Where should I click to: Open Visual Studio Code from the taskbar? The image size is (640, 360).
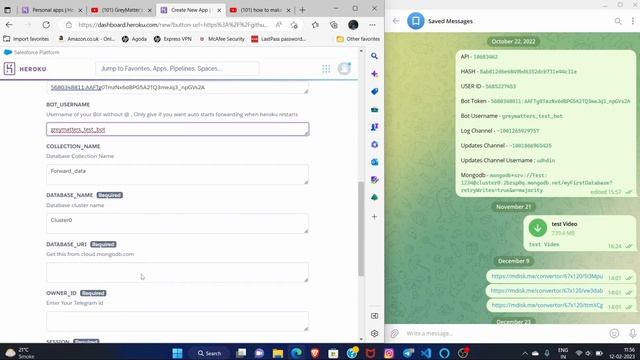pos(426,353)
